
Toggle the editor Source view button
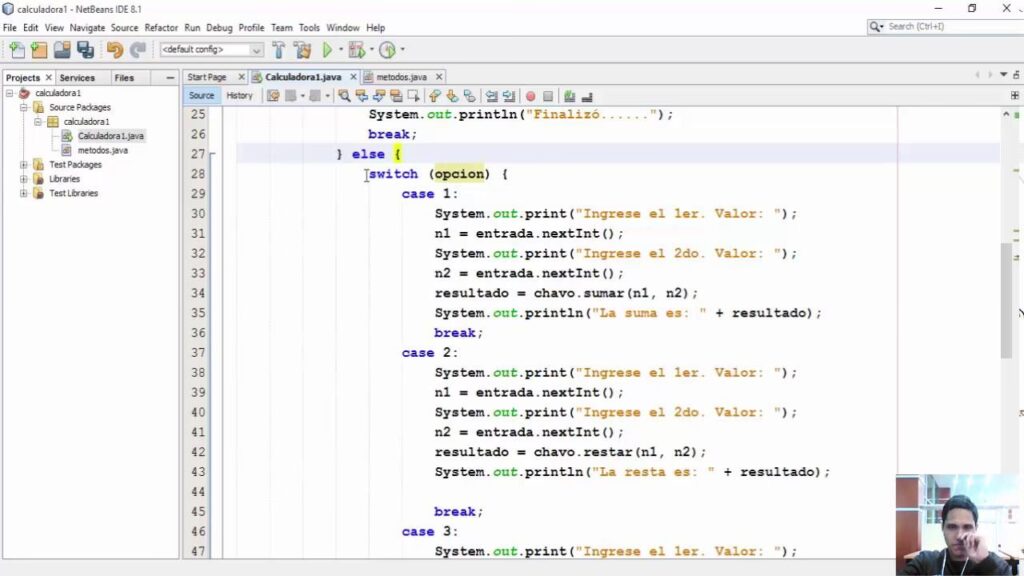point(201,96)
